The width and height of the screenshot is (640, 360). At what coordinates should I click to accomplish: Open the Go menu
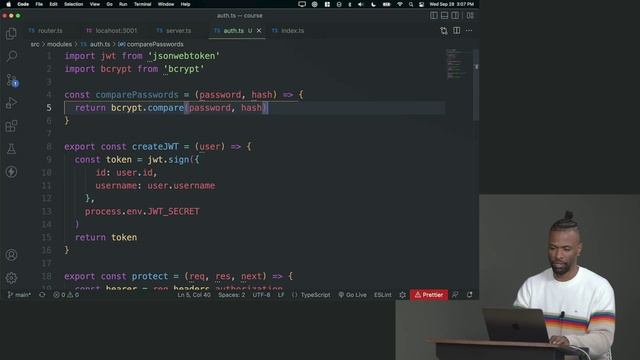click(109, 4)
